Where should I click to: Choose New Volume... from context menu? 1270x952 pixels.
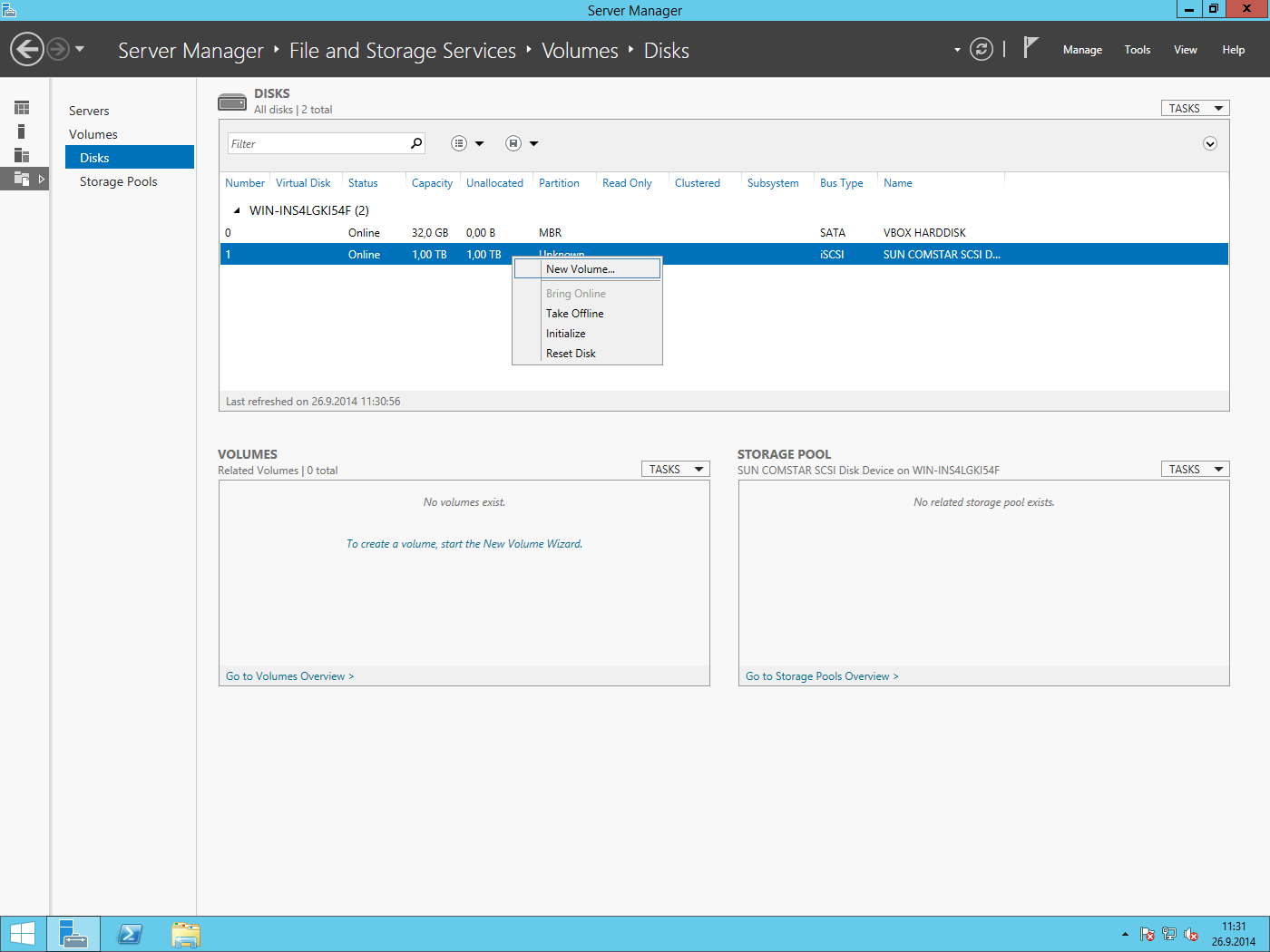[587, 269]
